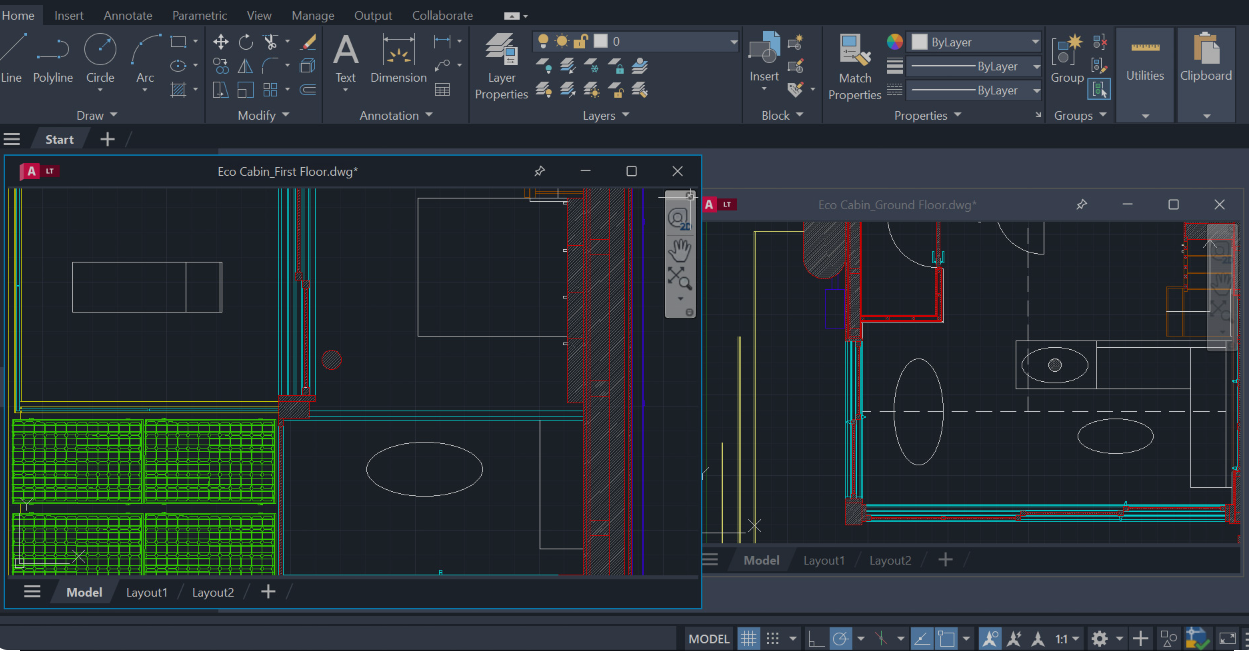
Task: Click MODEL space button in status bar
Action: (x=710, y=638)
